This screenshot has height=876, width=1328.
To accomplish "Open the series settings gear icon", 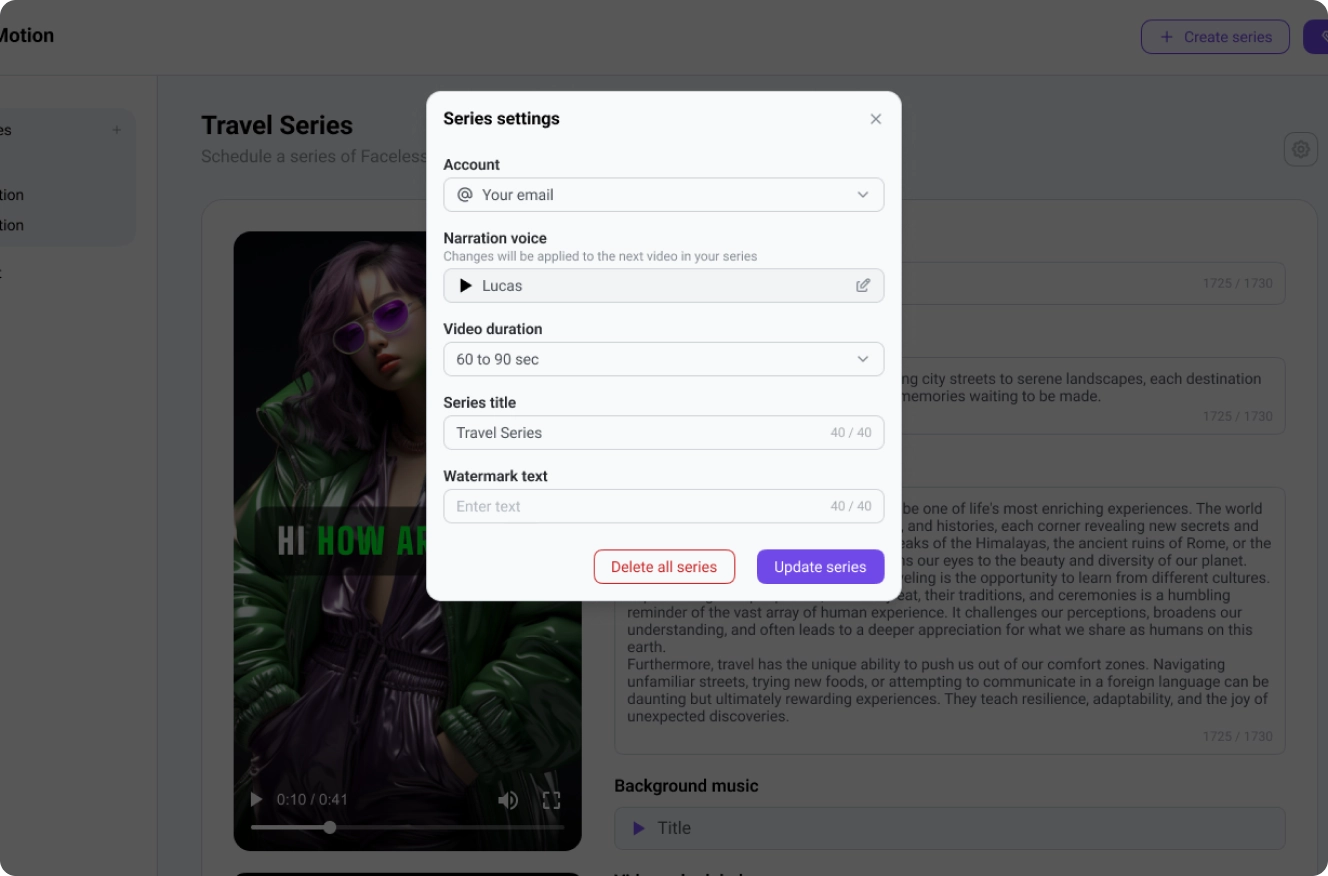I will click(1301, 149).
